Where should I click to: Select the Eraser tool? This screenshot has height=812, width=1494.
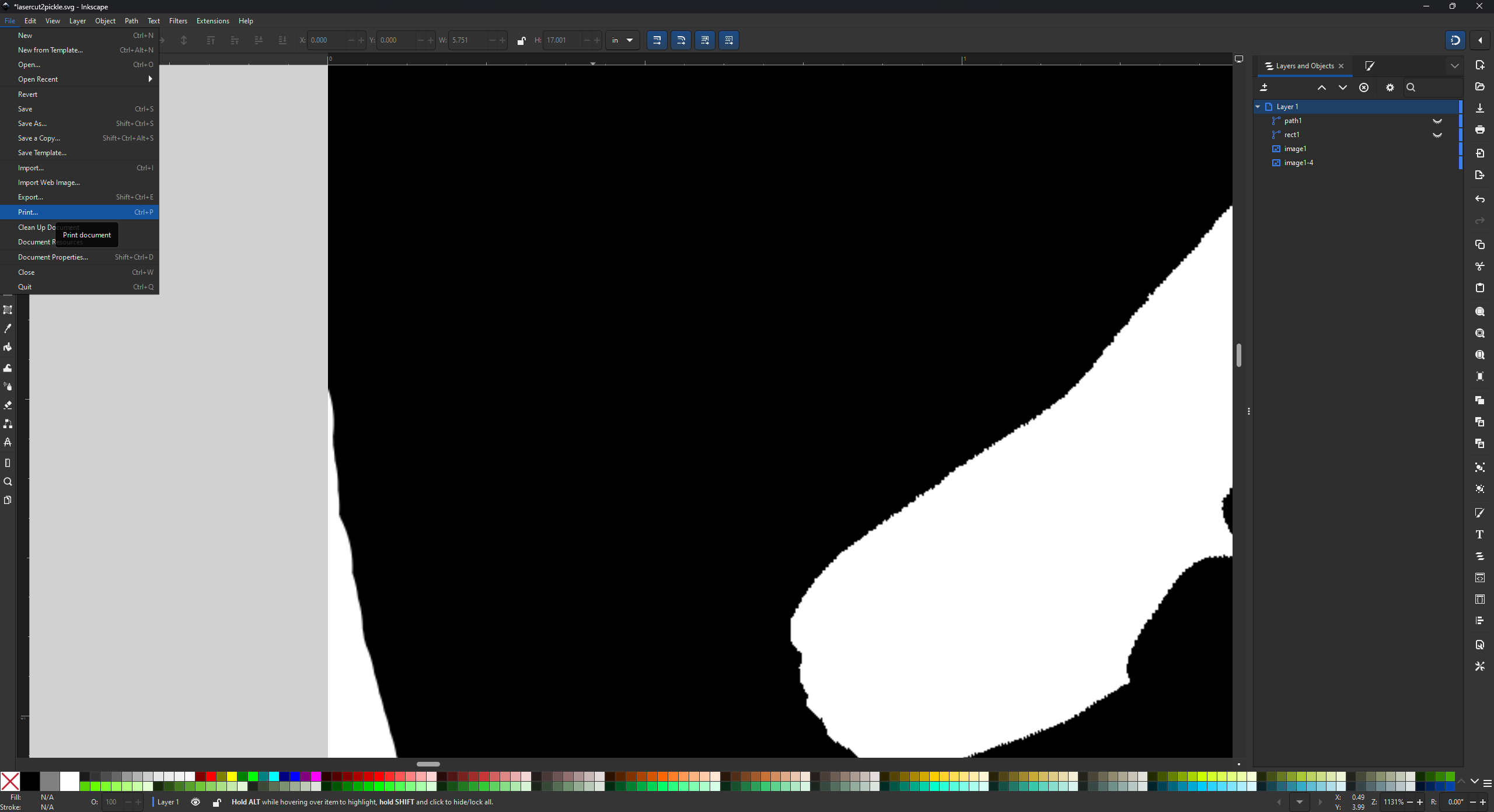pyautogui.click(x=8, y=405)
